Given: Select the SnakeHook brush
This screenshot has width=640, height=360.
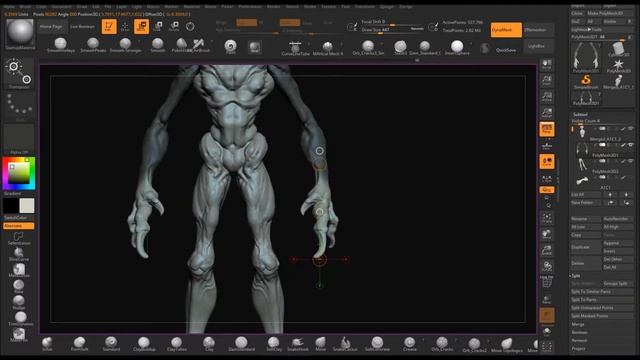Looking at the screenshot, I should pyautogui.click(x=298, y=344).
